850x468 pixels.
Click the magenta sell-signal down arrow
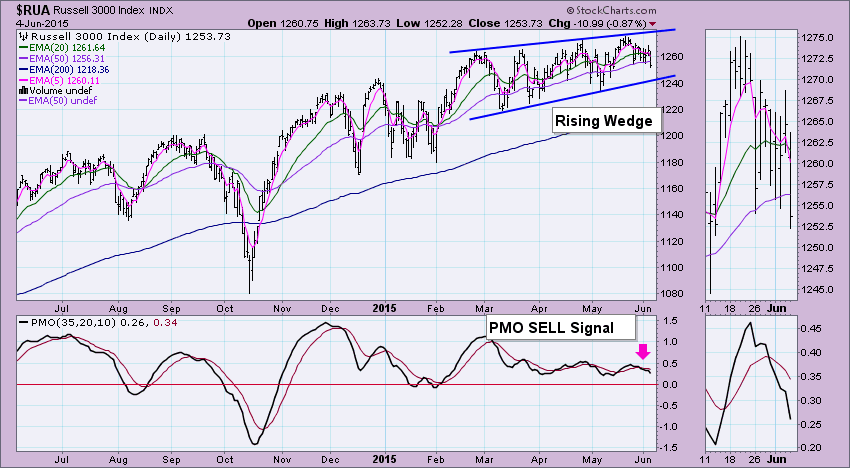643,351
